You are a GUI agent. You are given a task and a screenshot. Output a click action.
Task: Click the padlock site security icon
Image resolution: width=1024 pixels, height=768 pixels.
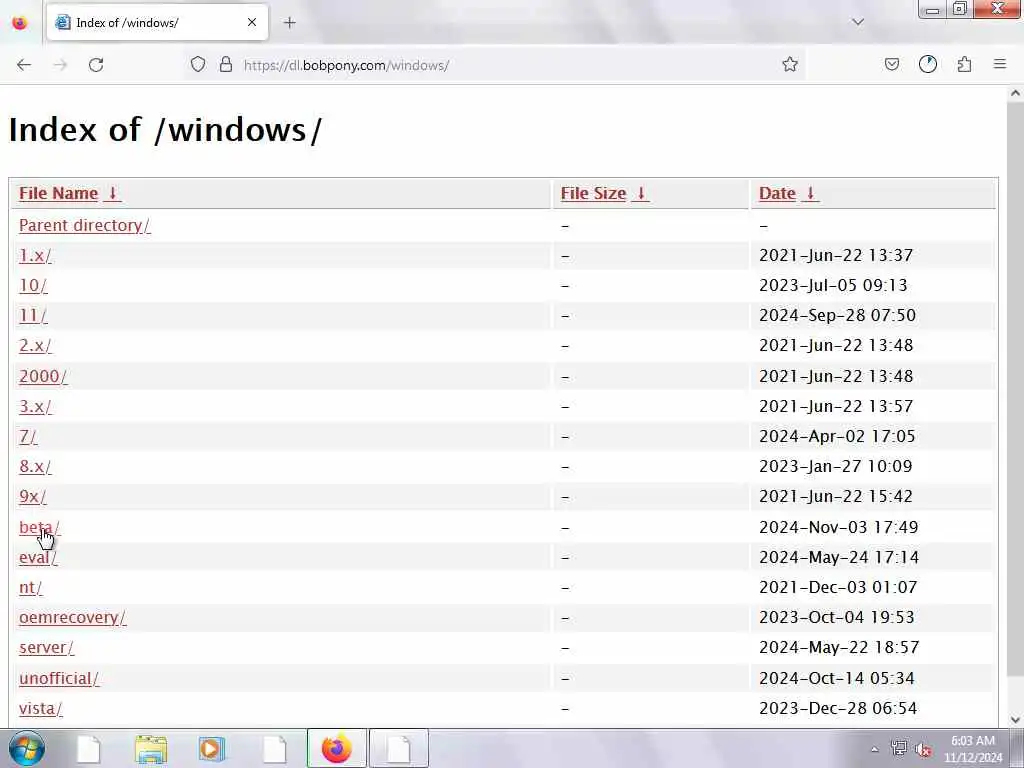tap(226, 65)
